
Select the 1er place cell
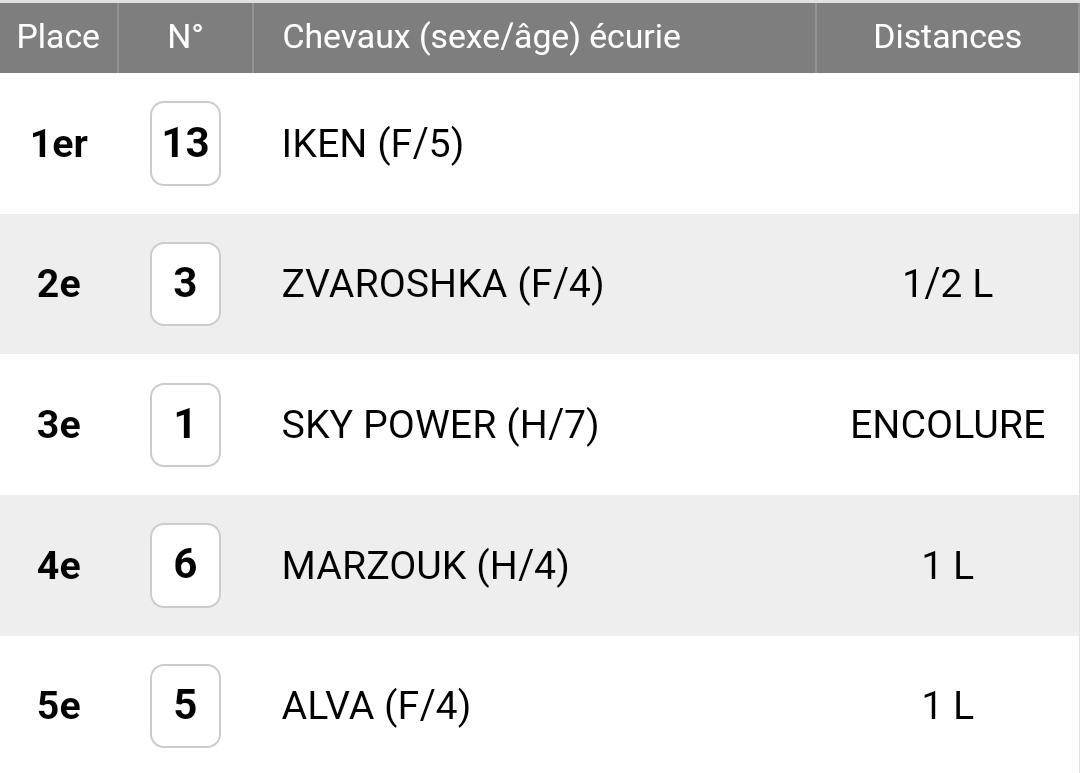[59, 144]
